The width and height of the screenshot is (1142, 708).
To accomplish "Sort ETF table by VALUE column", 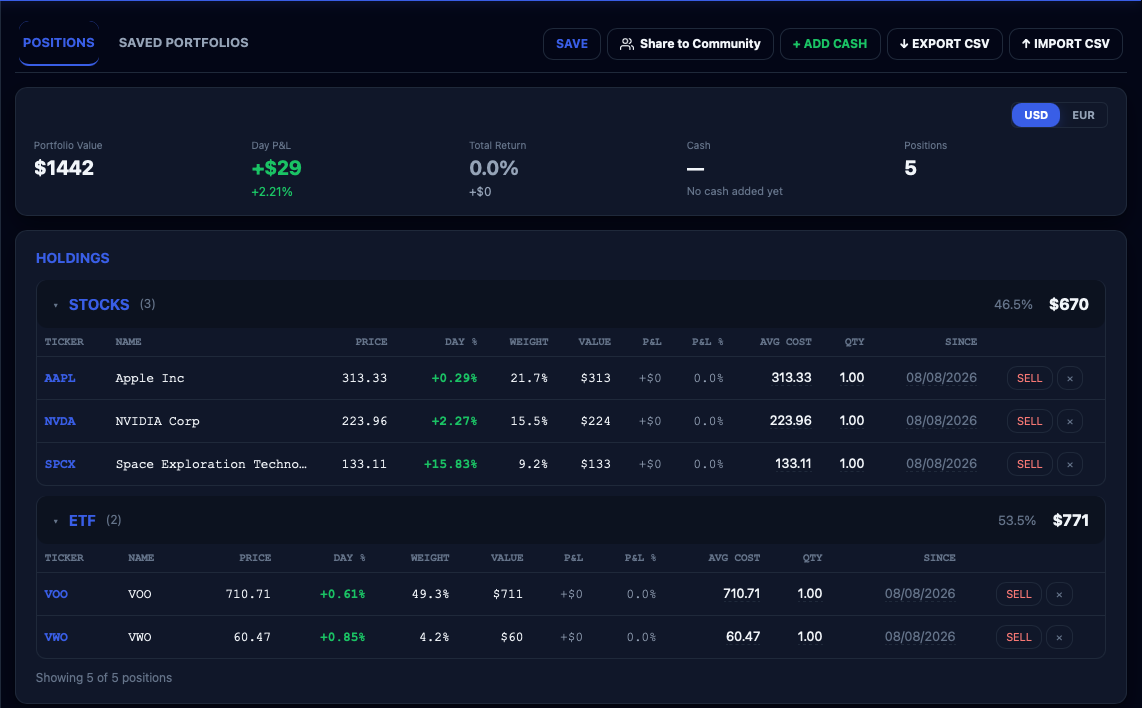I will tap(507, 558).
